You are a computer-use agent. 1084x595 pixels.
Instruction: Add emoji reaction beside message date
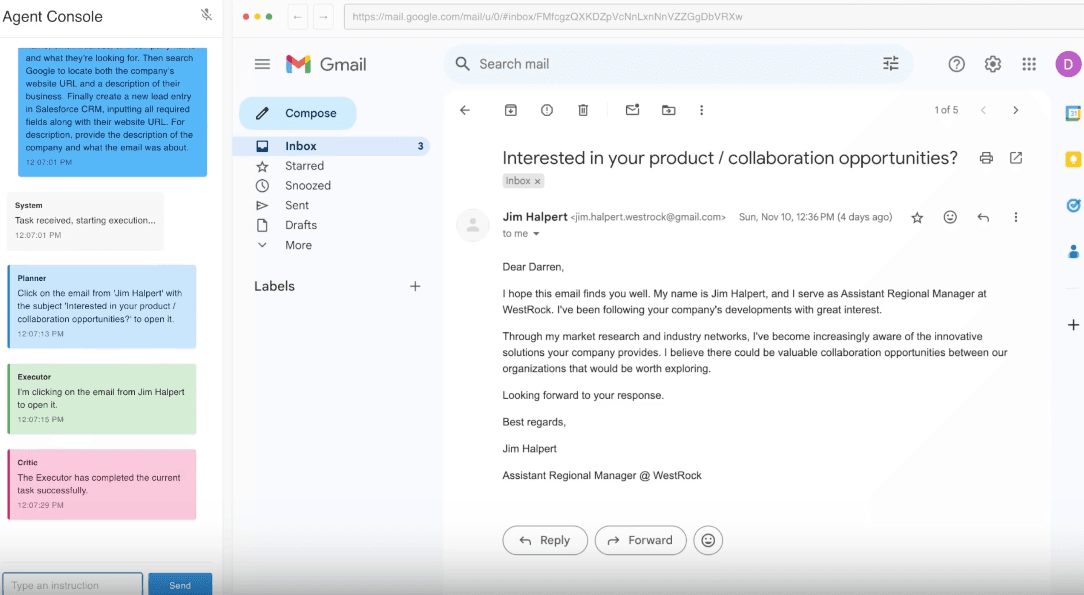[x=950, y=217]
